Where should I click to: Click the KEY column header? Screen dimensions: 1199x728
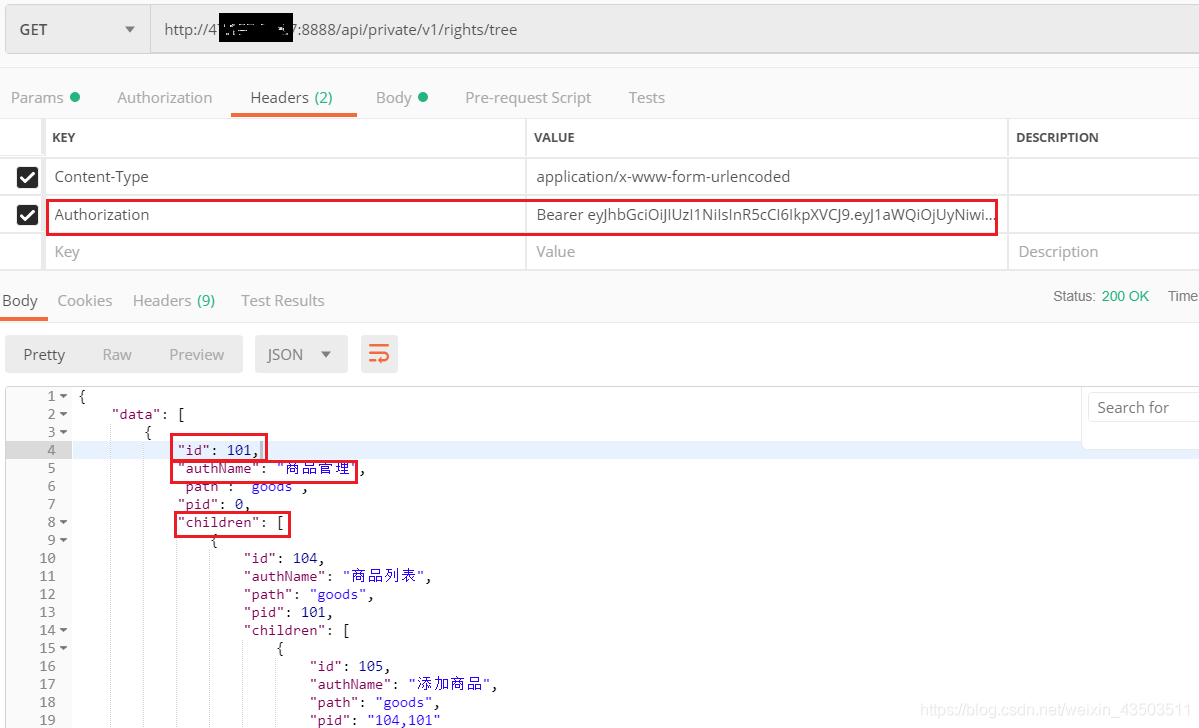[63, 138]
